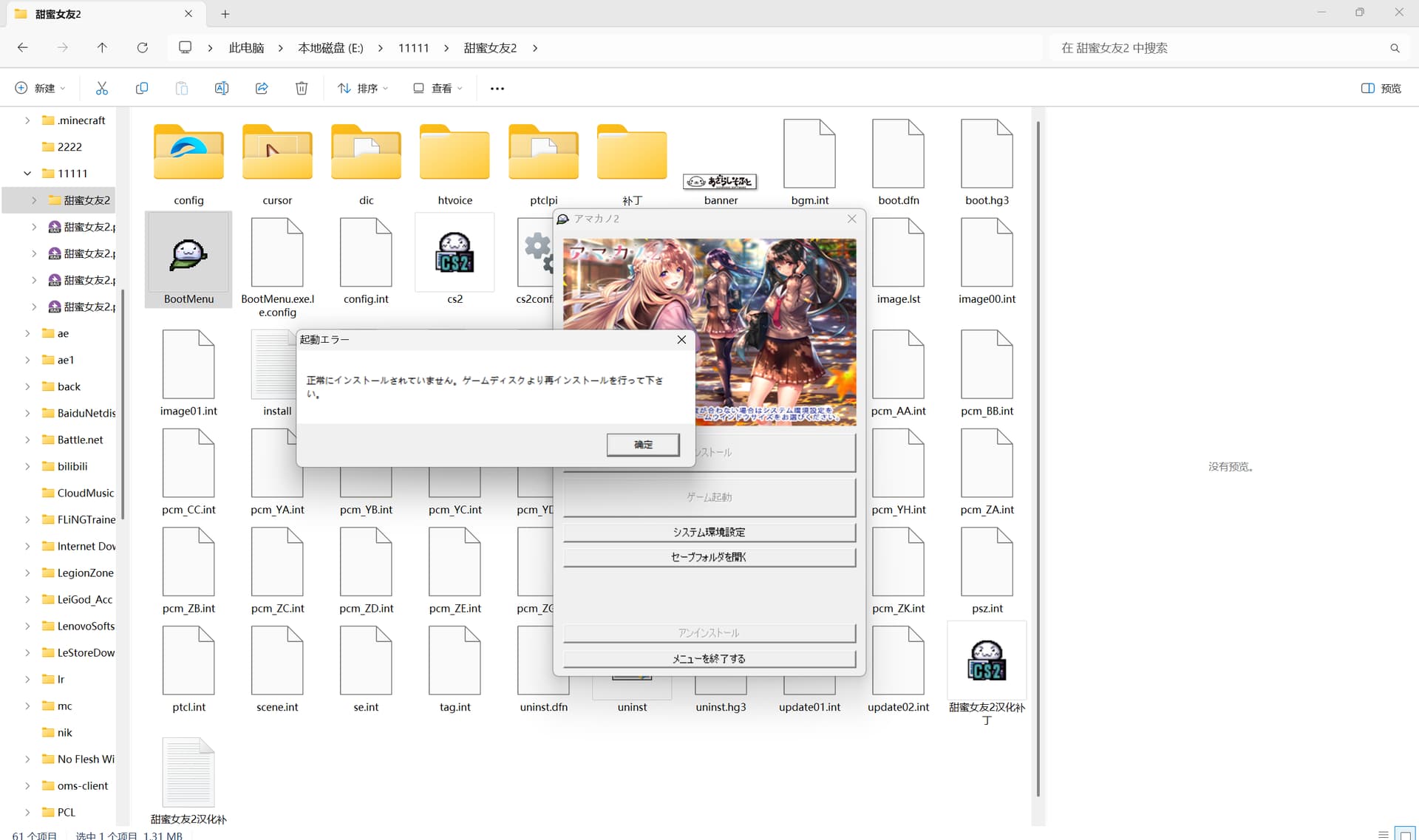Screen dimensions: 1419x840
Task: Click the file list vertical scrollbar
Action: tap(1038, 458)
